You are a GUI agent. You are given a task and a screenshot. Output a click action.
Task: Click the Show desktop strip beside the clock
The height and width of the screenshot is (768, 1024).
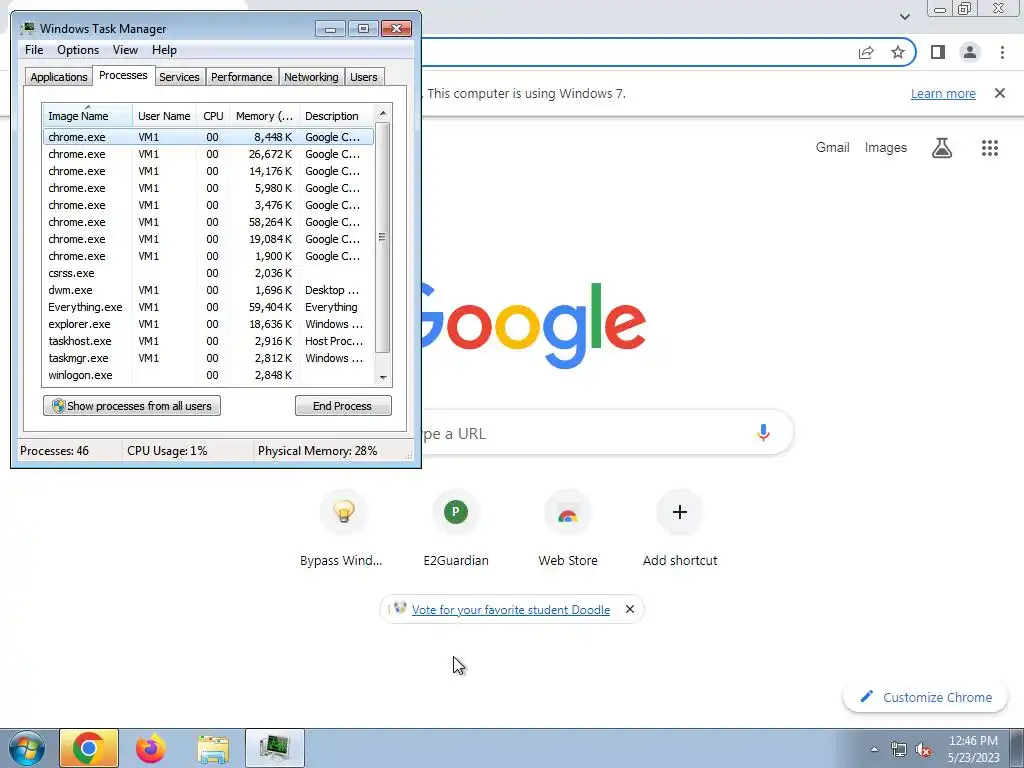point(1017,748)
